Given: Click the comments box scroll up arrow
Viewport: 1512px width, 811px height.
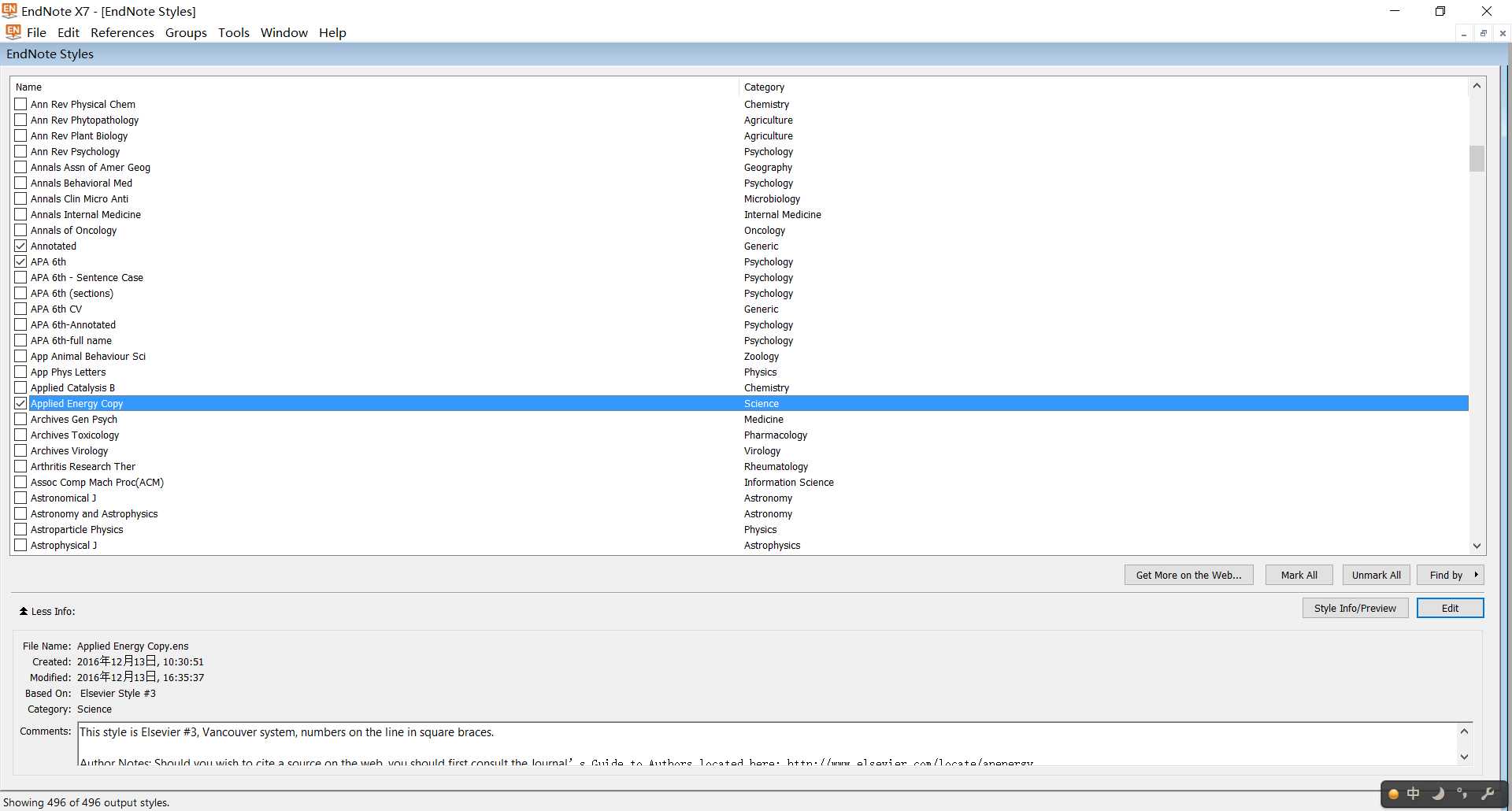Looking at the screenshot, I should (1464, 731).
